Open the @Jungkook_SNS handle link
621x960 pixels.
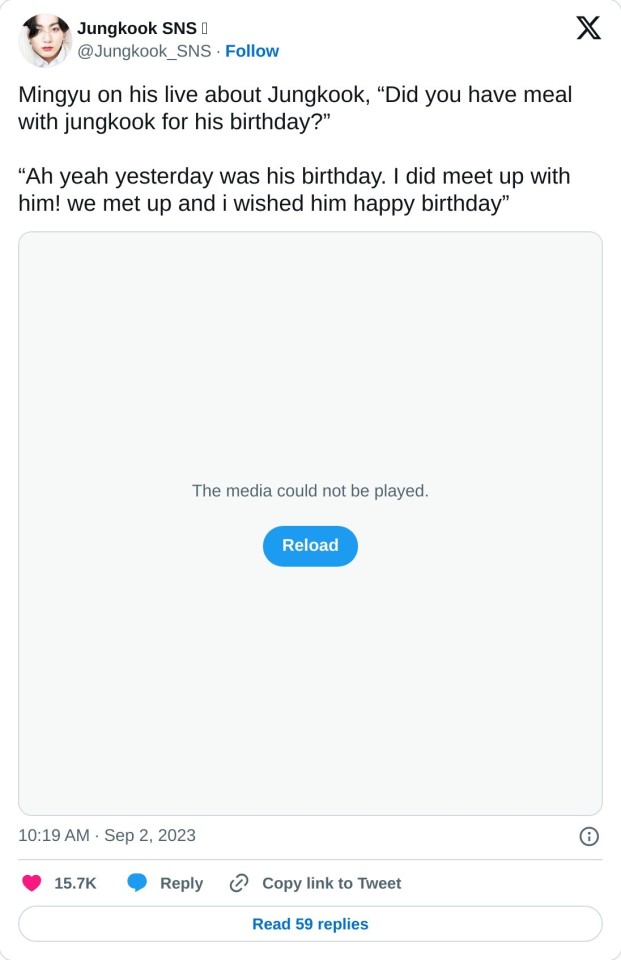pos(144,51)
